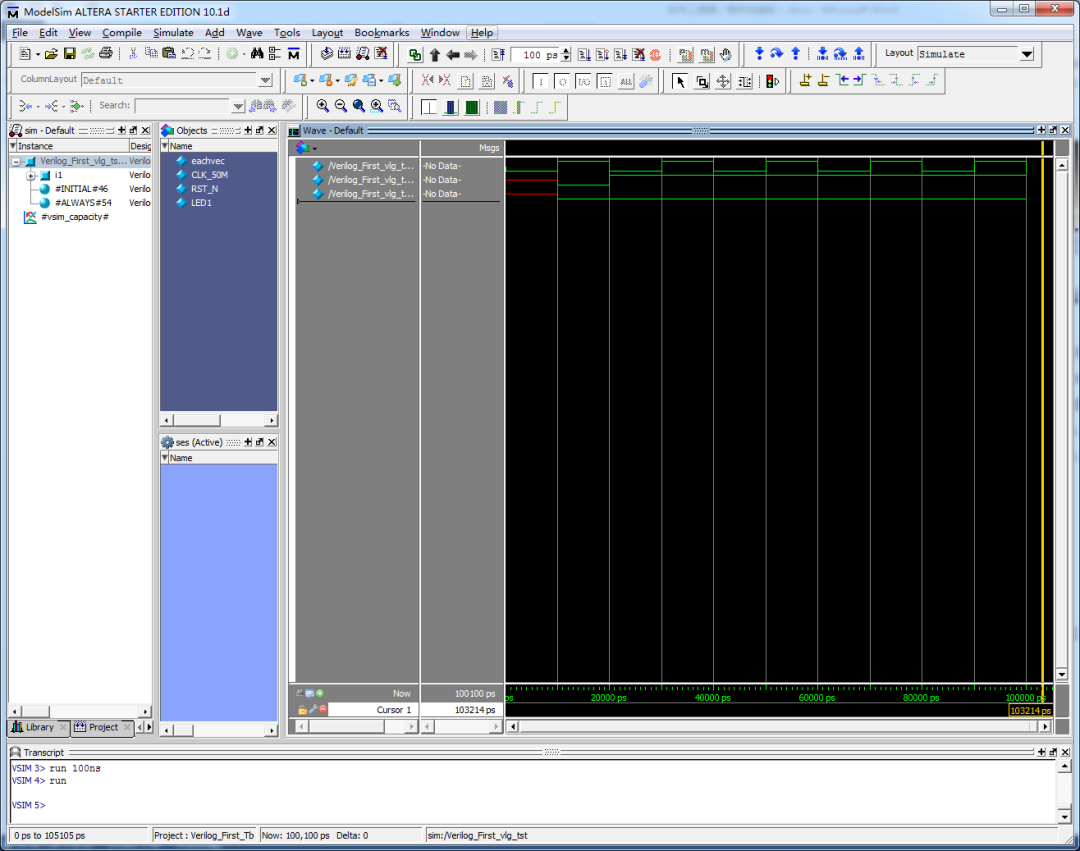
Task: Open the ColumnLayout Default dropdown
Action: (265, 80)
